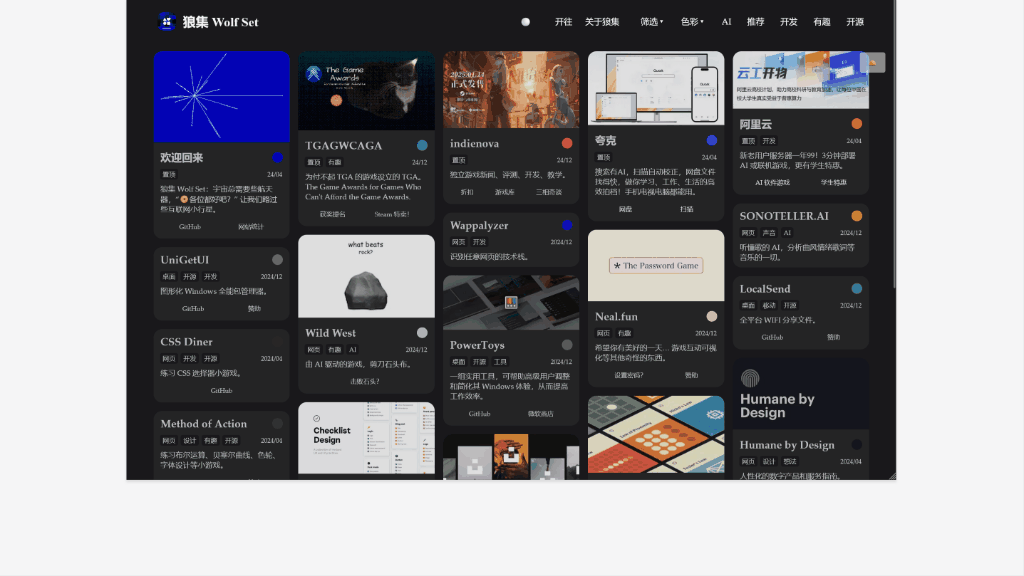Click the indienova card thumbnail
The image size is (1024, 576).
point(511,89)
